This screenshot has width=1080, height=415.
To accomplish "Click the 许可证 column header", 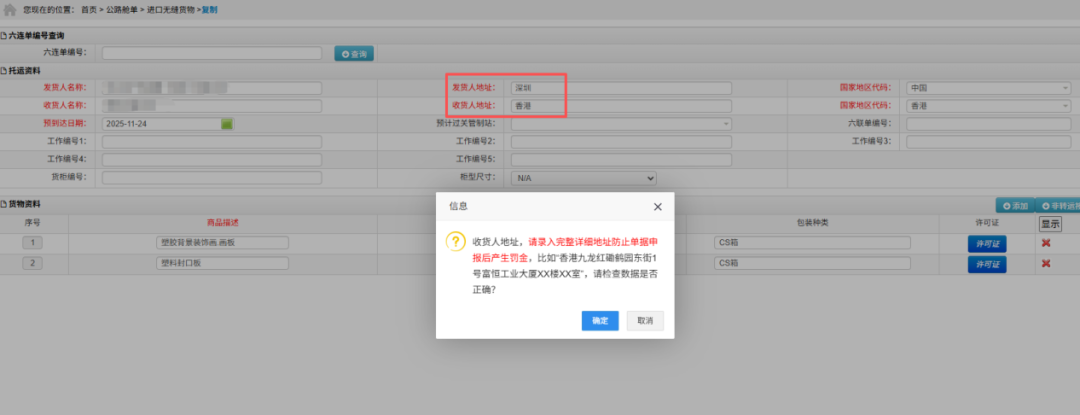I will click(986, 223).
